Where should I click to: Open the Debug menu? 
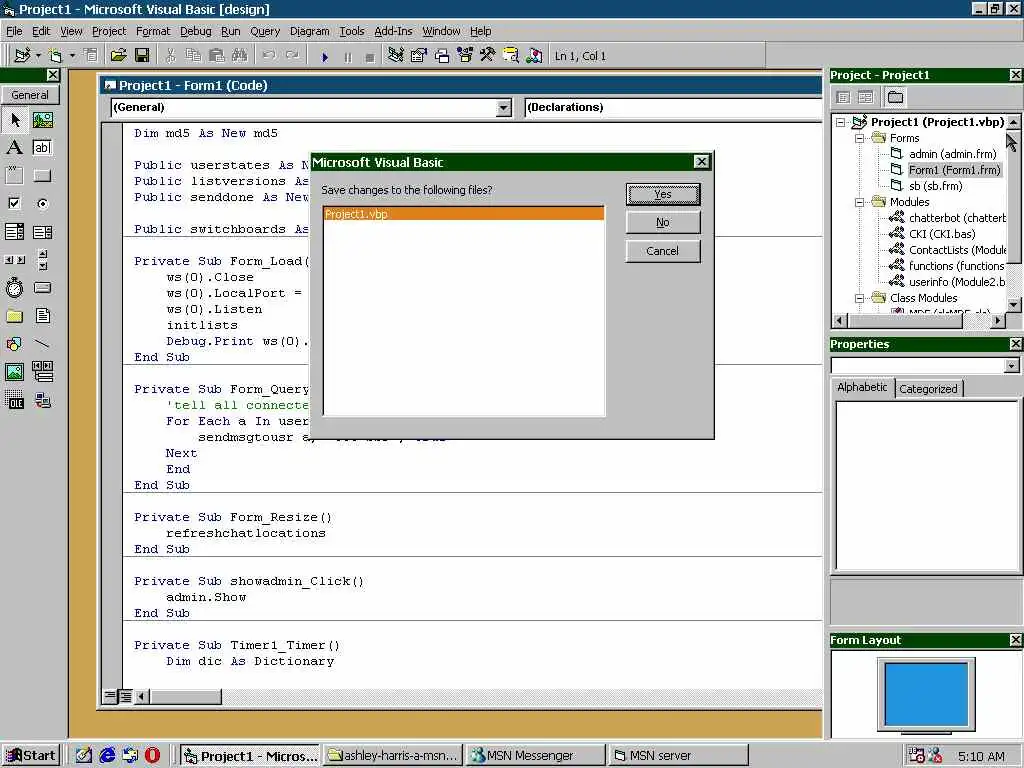[x=195, y=31]
